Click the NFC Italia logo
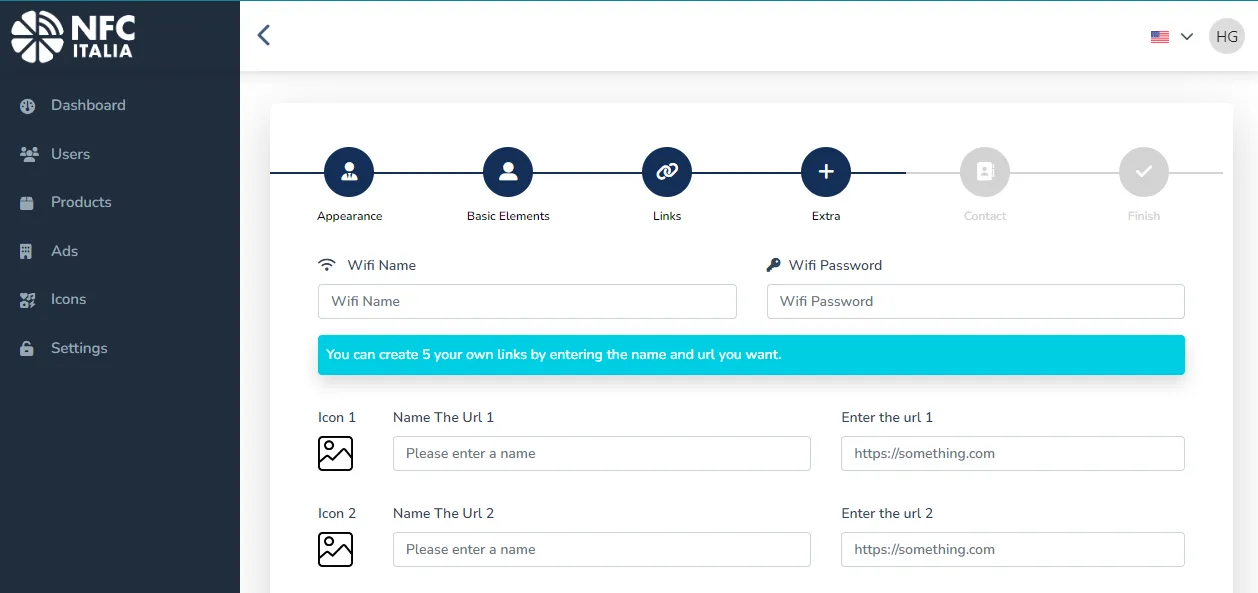This screenshot has height=593, width=1258. click(x=72, y=36)
